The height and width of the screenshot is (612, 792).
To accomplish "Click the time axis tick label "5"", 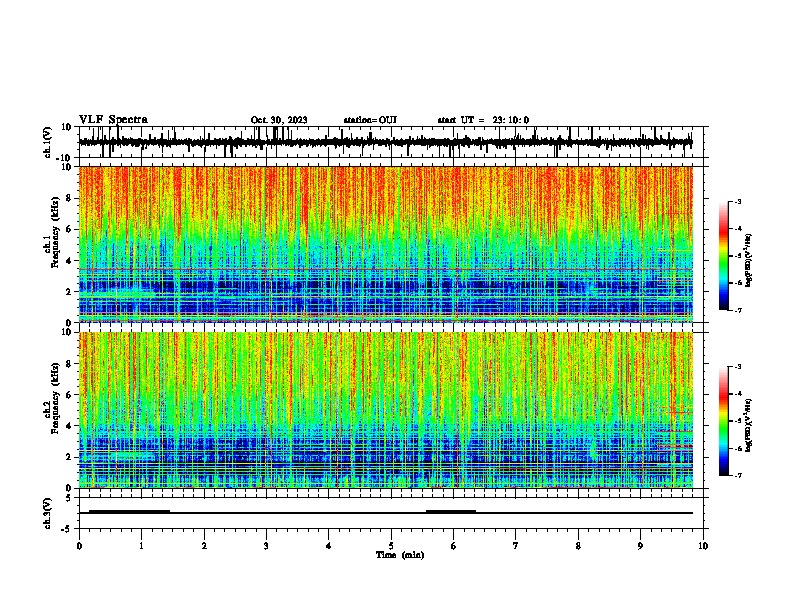I will tap(391, 546).
